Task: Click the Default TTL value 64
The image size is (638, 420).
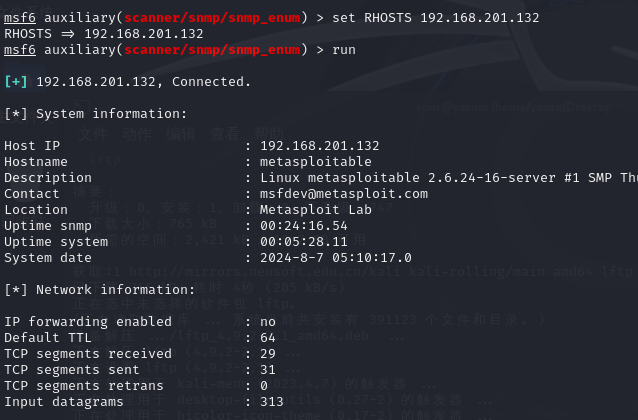Action: click(267, 338)
